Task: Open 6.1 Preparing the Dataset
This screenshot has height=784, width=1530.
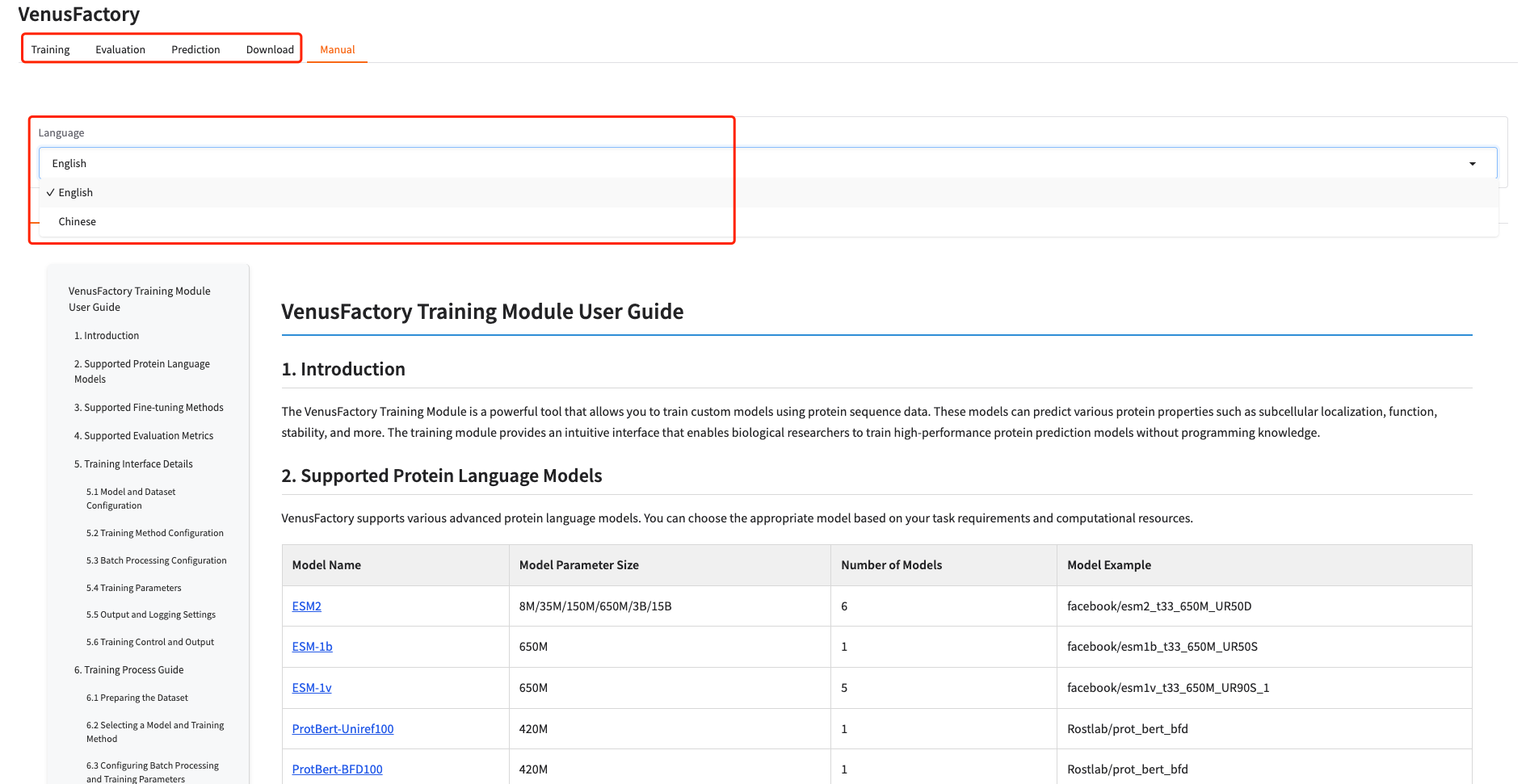Action: coord(137,698)
